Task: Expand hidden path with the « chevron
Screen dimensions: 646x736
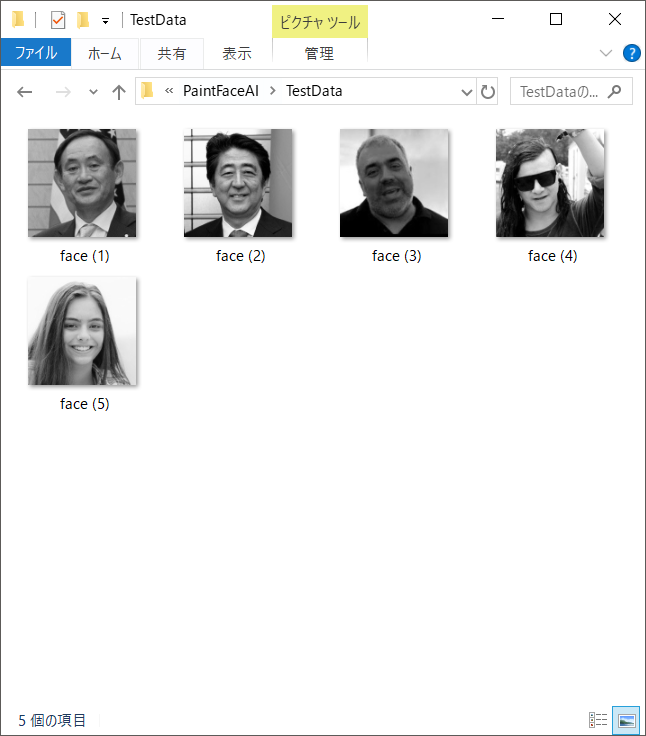Action: tap(169, 91)
